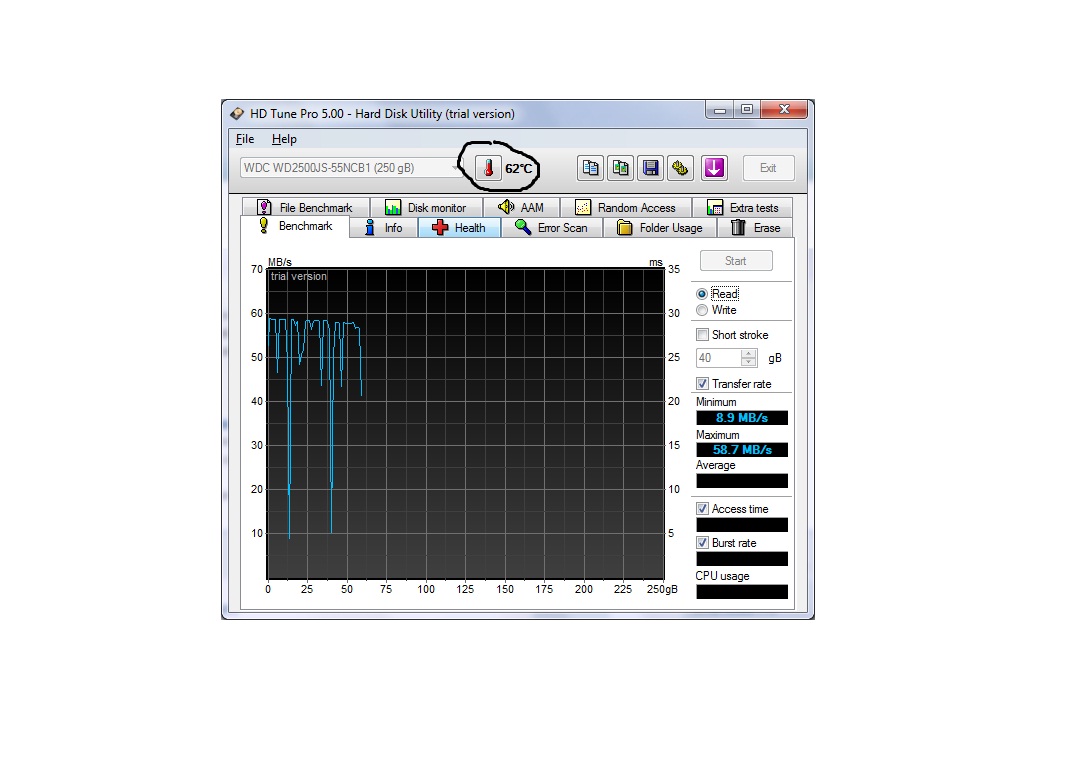Click the copy screenshot to clipboard icon
This screenshot has width=1065, height=780.
click(x=620, y=168)
